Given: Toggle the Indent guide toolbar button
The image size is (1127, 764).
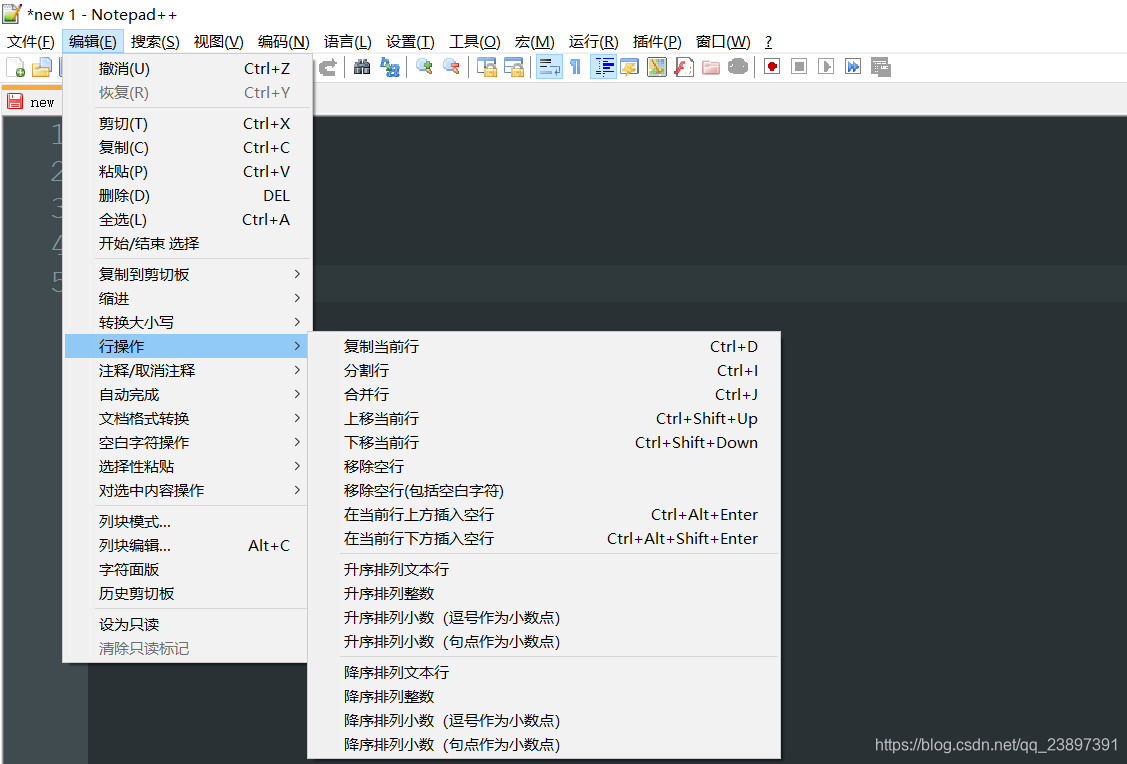Looking at the screenshot, I should pyautogui.click(x=604, y=67).
